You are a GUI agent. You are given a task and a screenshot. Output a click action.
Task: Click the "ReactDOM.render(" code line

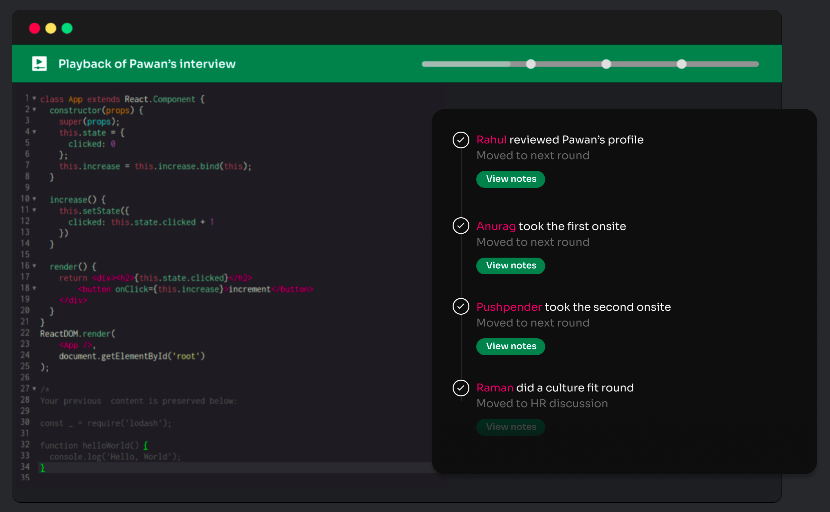click(x=78, y=334)
